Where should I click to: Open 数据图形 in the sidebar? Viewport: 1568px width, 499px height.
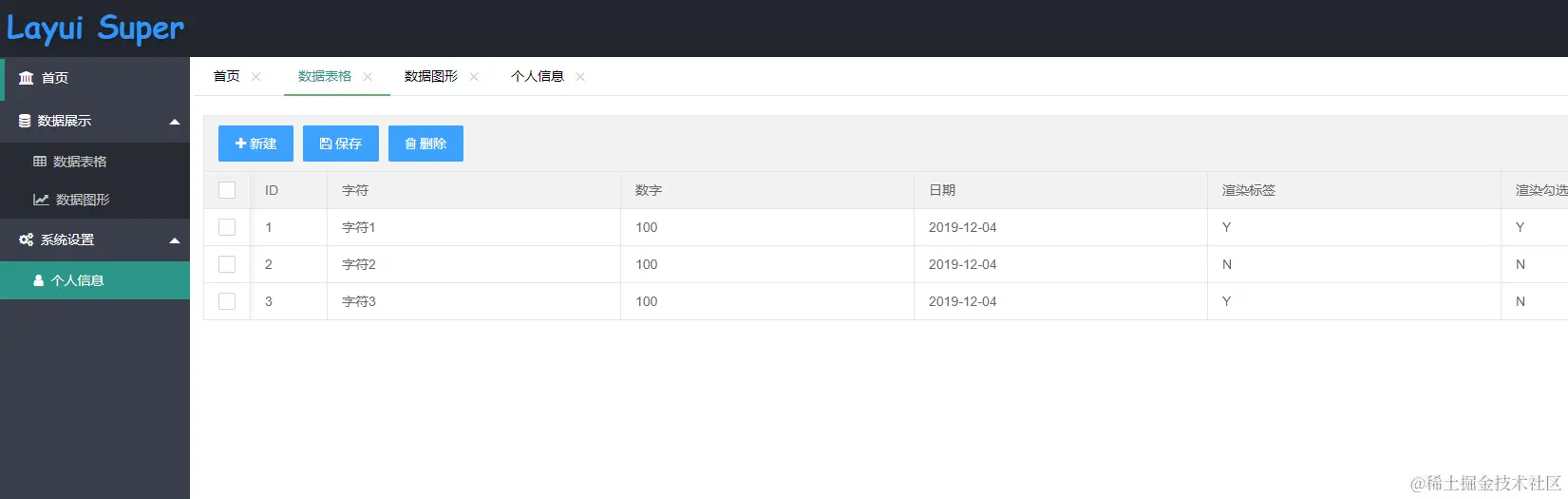(x=95, y=200)
